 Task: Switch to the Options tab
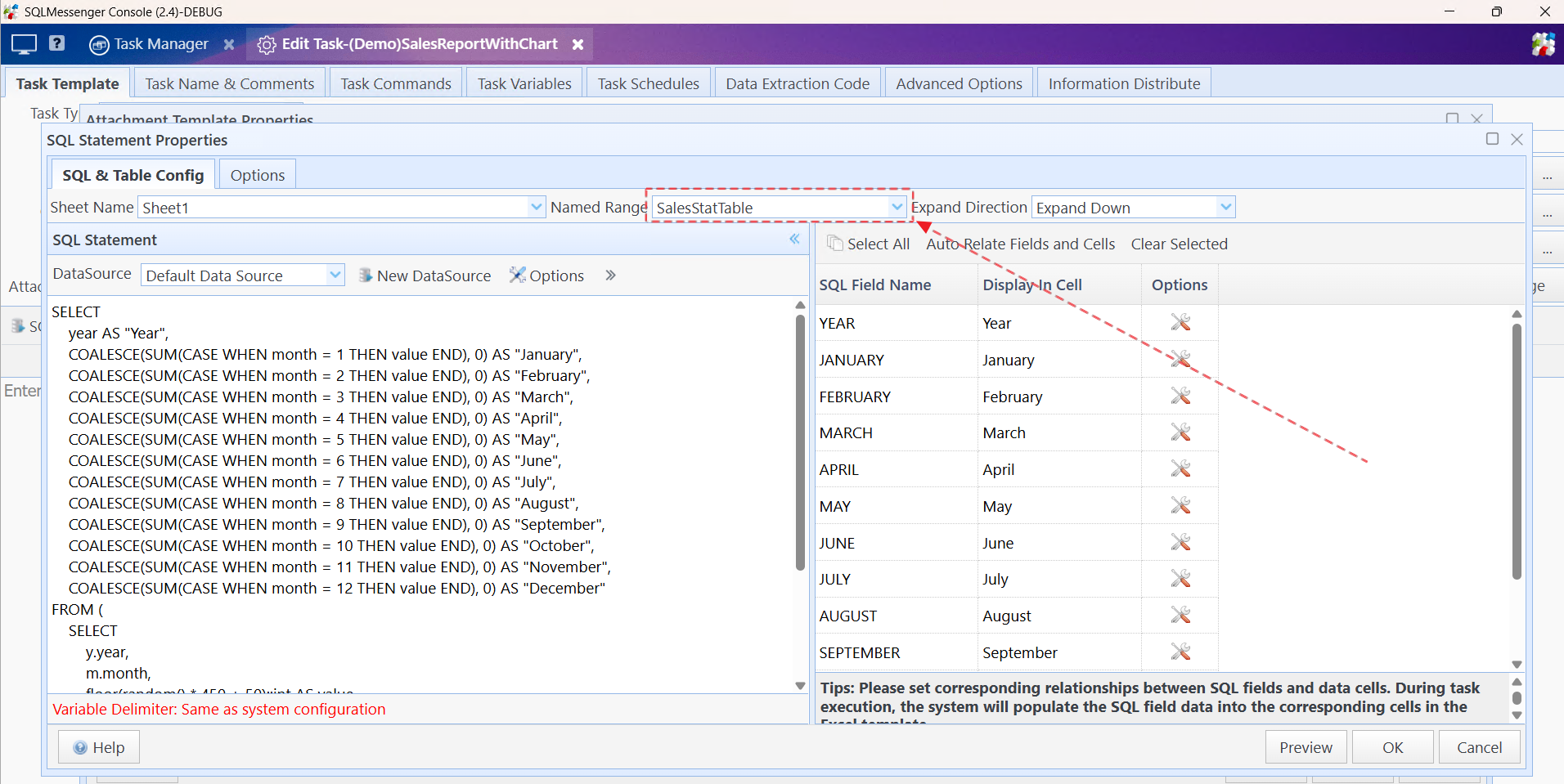257,174
